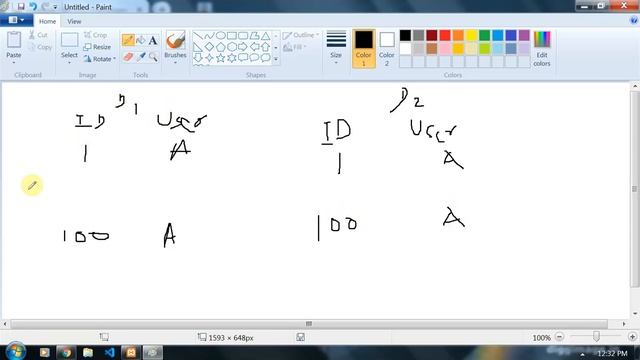
Task: Activate Color 2 background selector
Action: click(387, 48)
